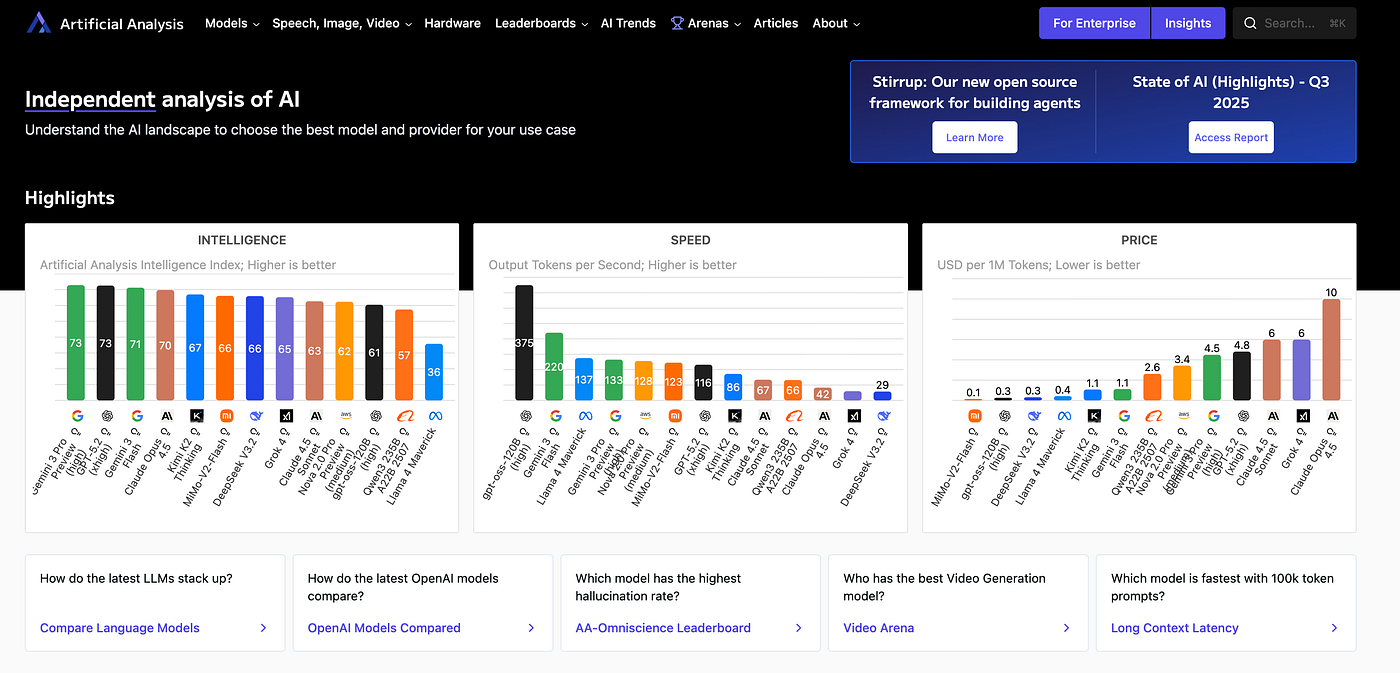Click chevron next to Compare Language Models

tap(263, 628)
